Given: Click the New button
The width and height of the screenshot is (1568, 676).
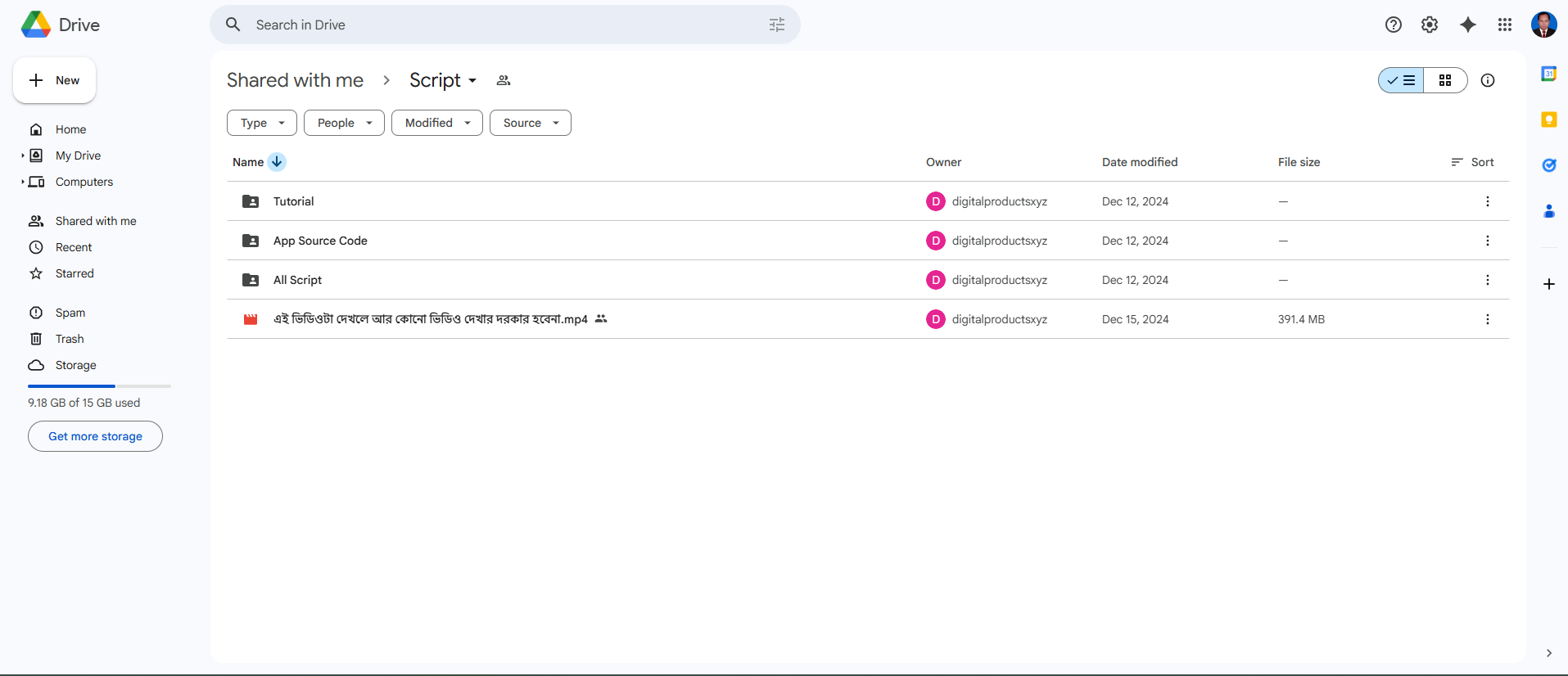Looking at the screenshot, I should (54, 80).
